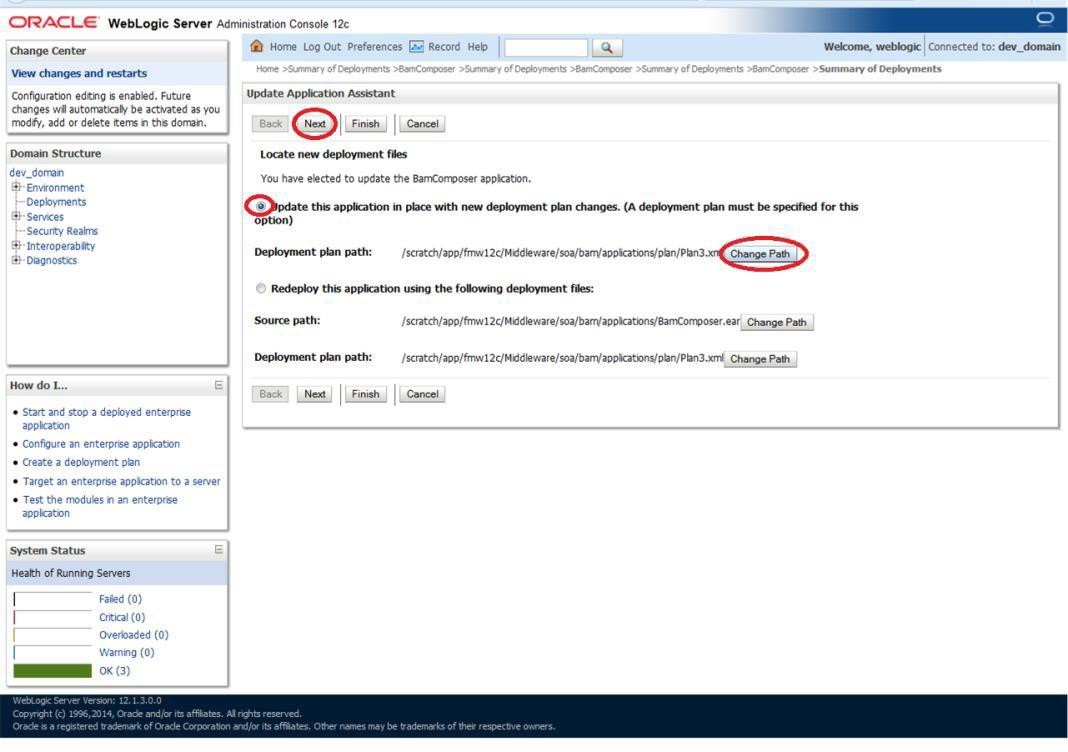Image resolution: width=1068 pixels, height=752 pixels.
Task: Click the OK (3) status link
Action: pos(114,671)
